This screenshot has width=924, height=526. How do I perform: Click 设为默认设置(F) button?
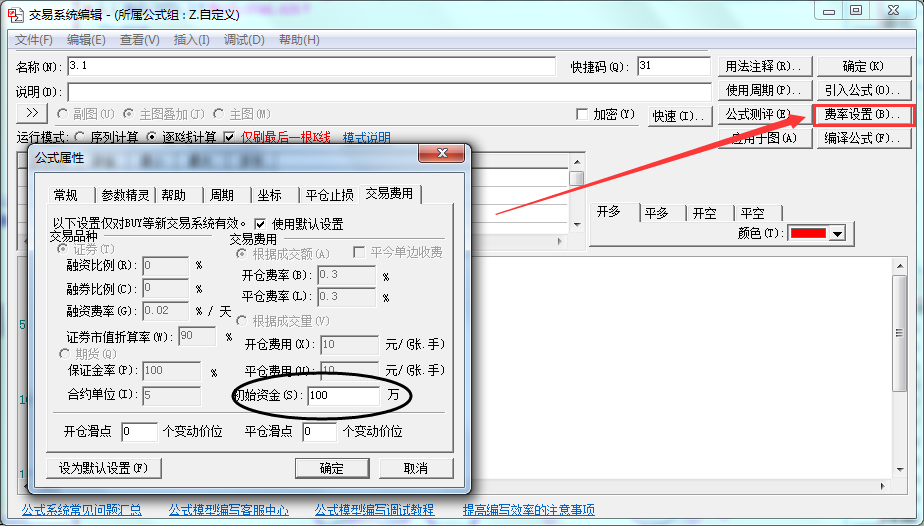click(x=104, y=468)
